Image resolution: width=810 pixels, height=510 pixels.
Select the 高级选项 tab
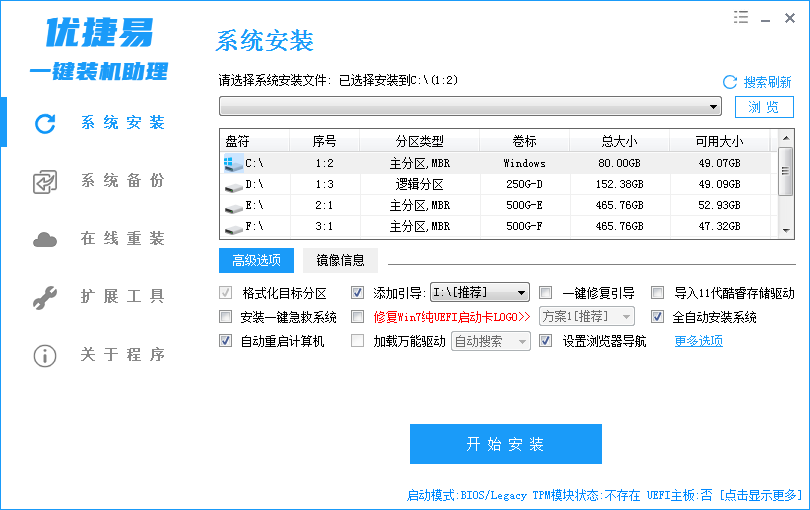click(257, 261)
